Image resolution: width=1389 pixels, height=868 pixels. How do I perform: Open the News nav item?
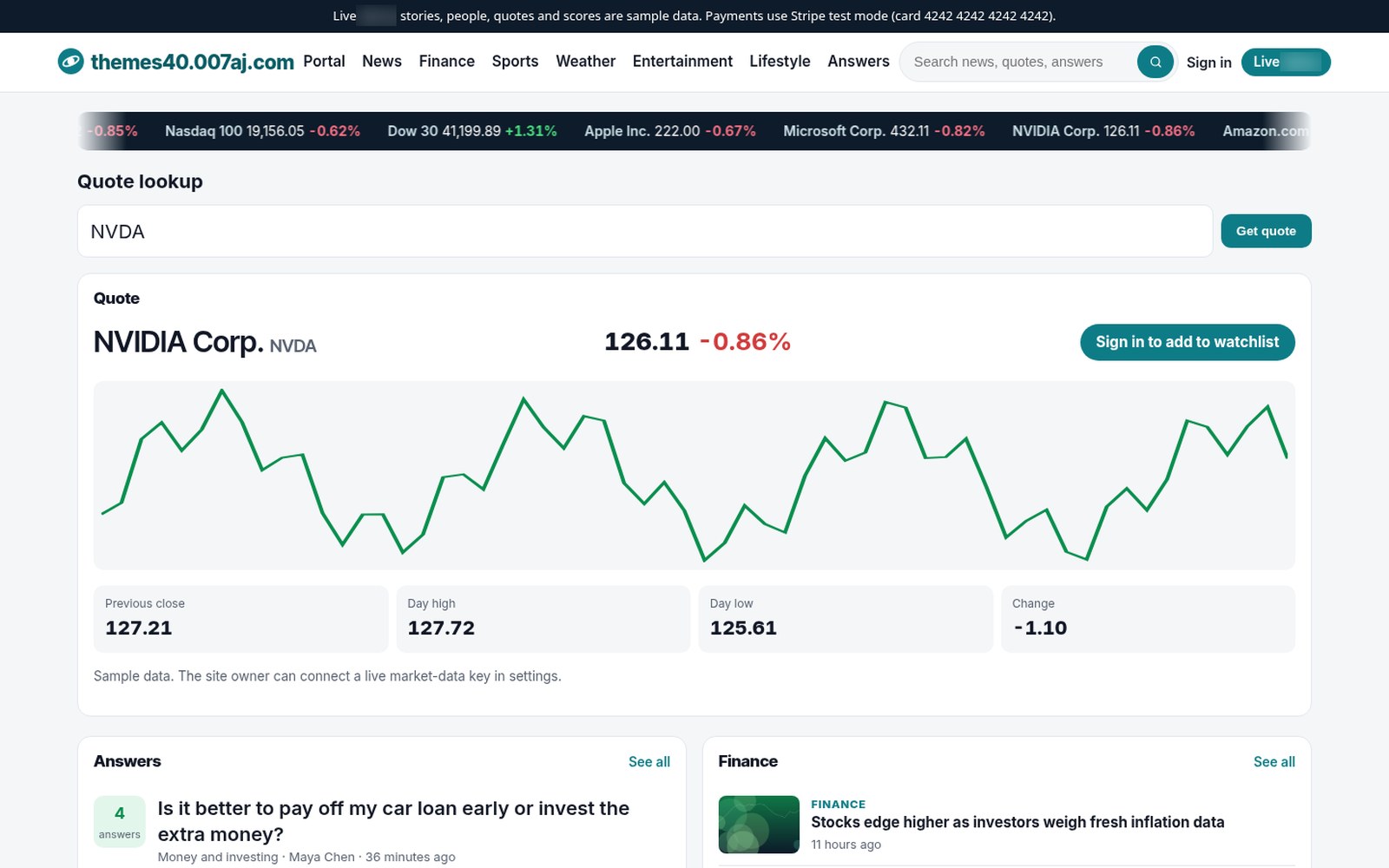click(x=382, y=62)
